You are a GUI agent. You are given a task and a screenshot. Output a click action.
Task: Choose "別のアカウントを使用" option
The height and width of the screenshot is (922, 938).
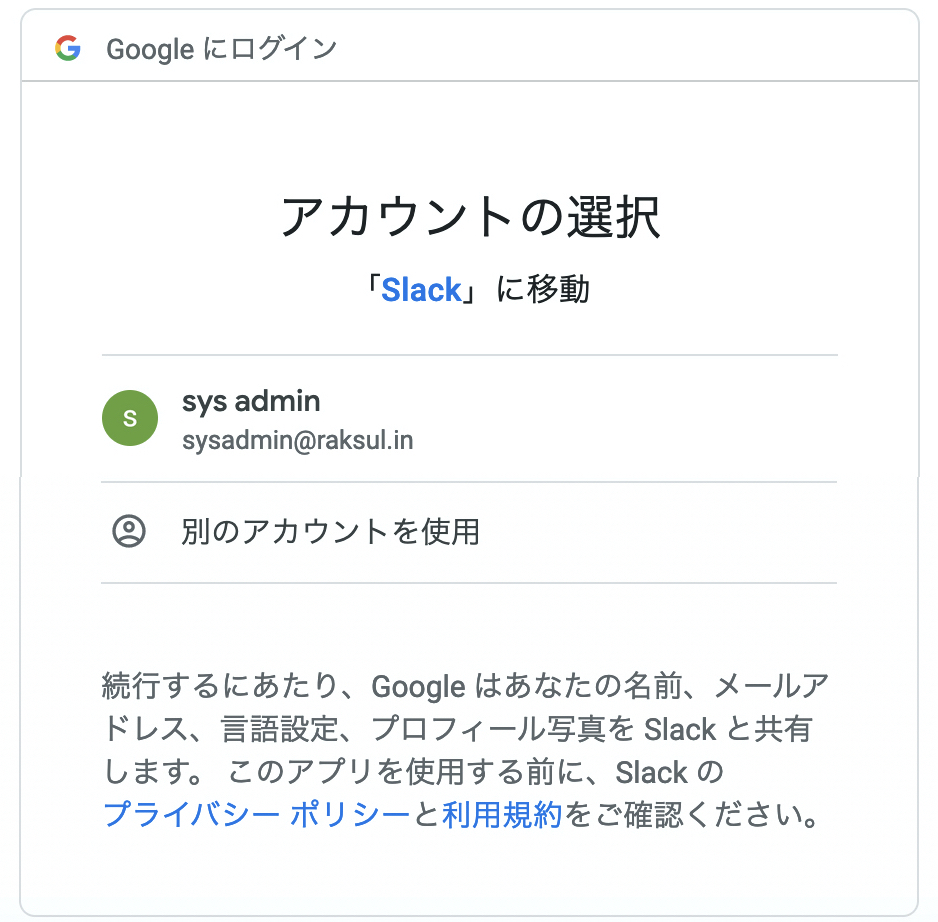click(330, 531)
